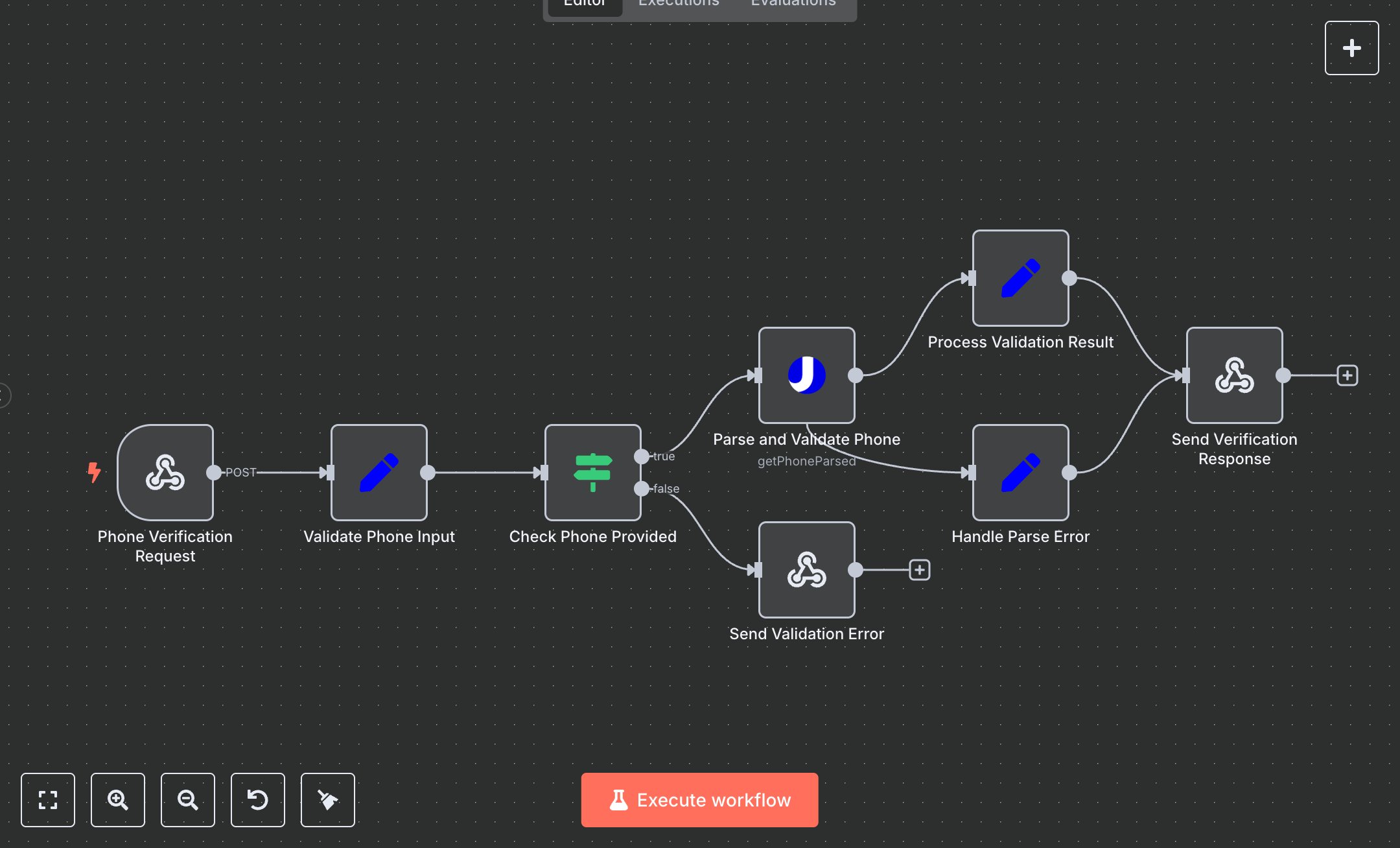1400x848 pixels.
Task: Open the Check Phone Provided switch node
Action: tap(592, 473)
